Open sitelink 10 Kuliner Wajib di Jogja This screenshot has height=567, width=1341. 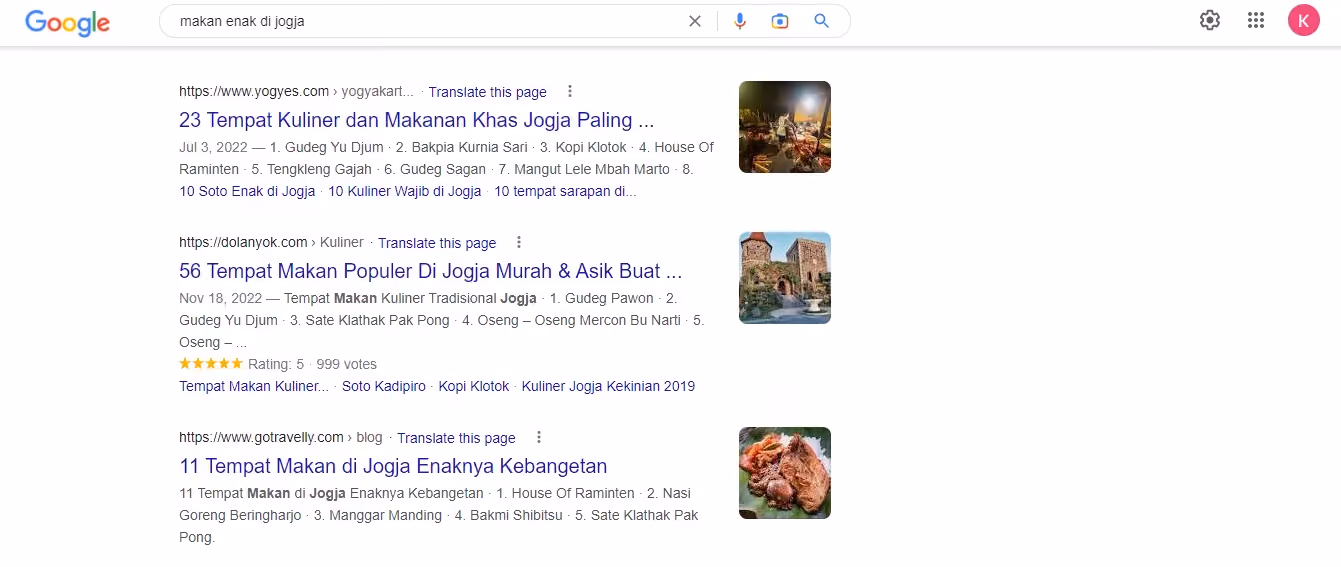(405, 191)
